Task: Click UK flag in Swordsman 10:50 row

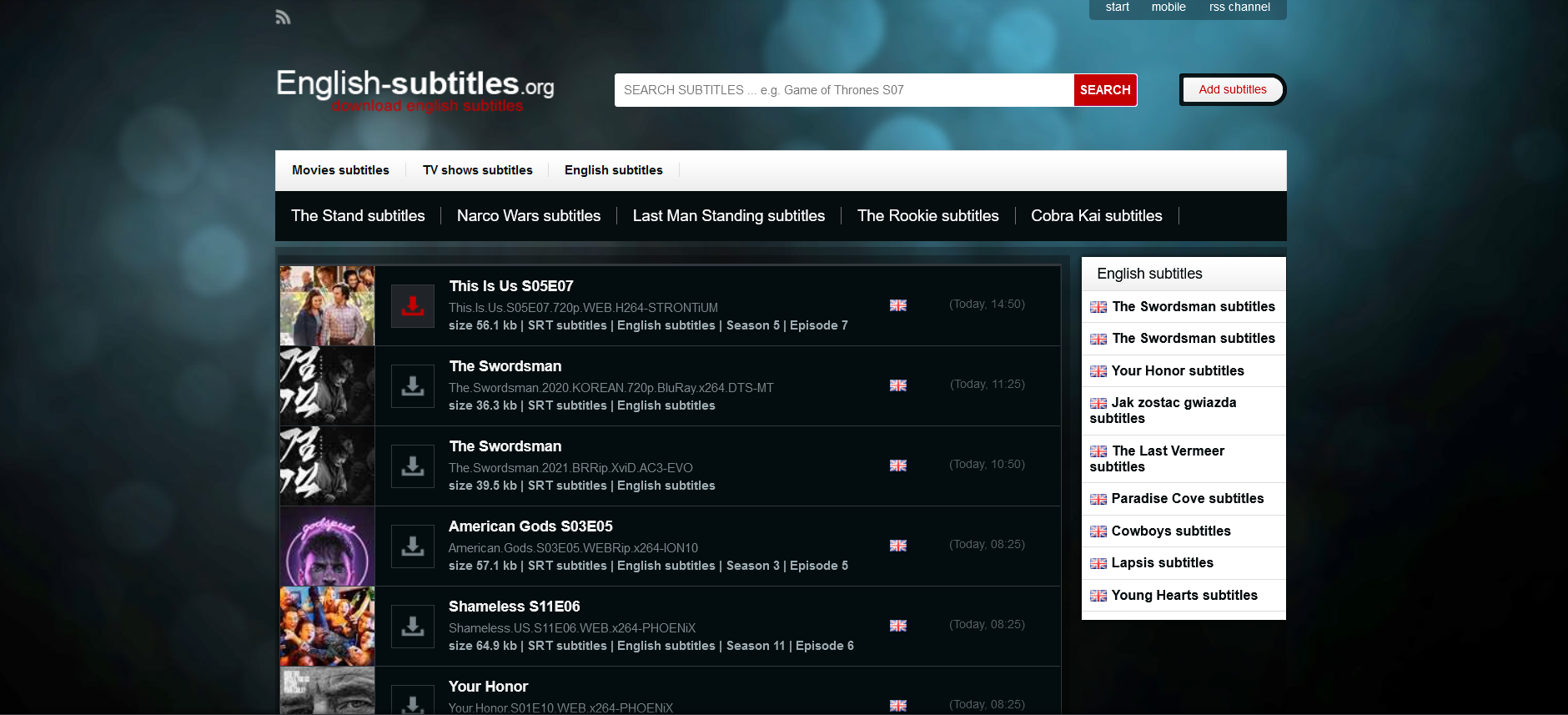Action: 898,466
